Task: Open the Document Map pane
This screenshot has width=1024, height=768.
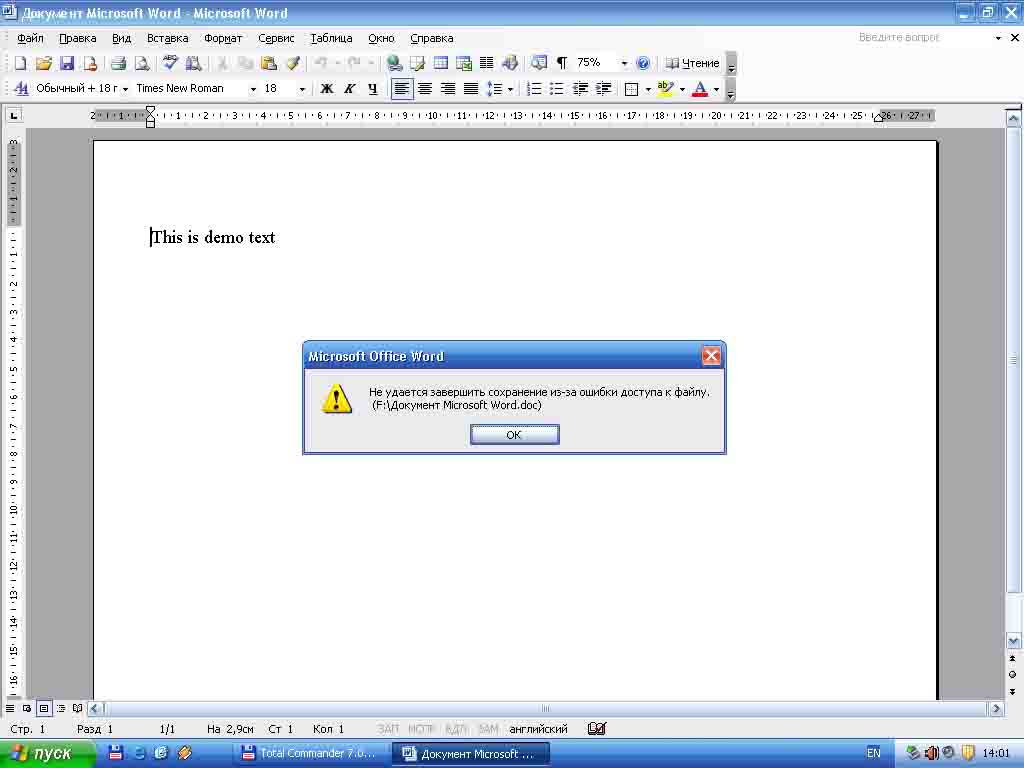Action: tap(539, 63)
